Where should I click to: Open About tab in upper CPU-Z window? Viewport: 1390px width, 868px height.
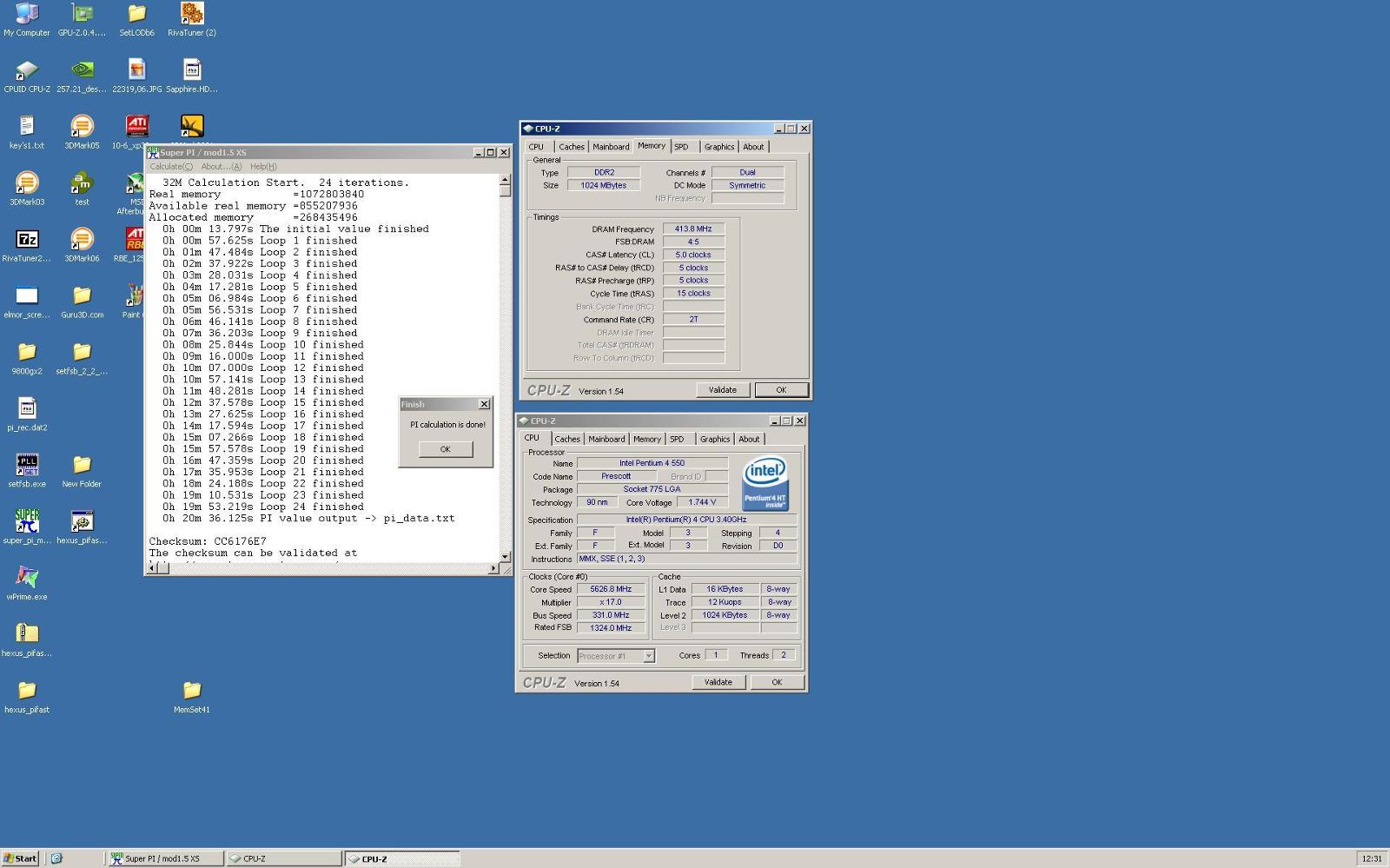pos(753,147)
